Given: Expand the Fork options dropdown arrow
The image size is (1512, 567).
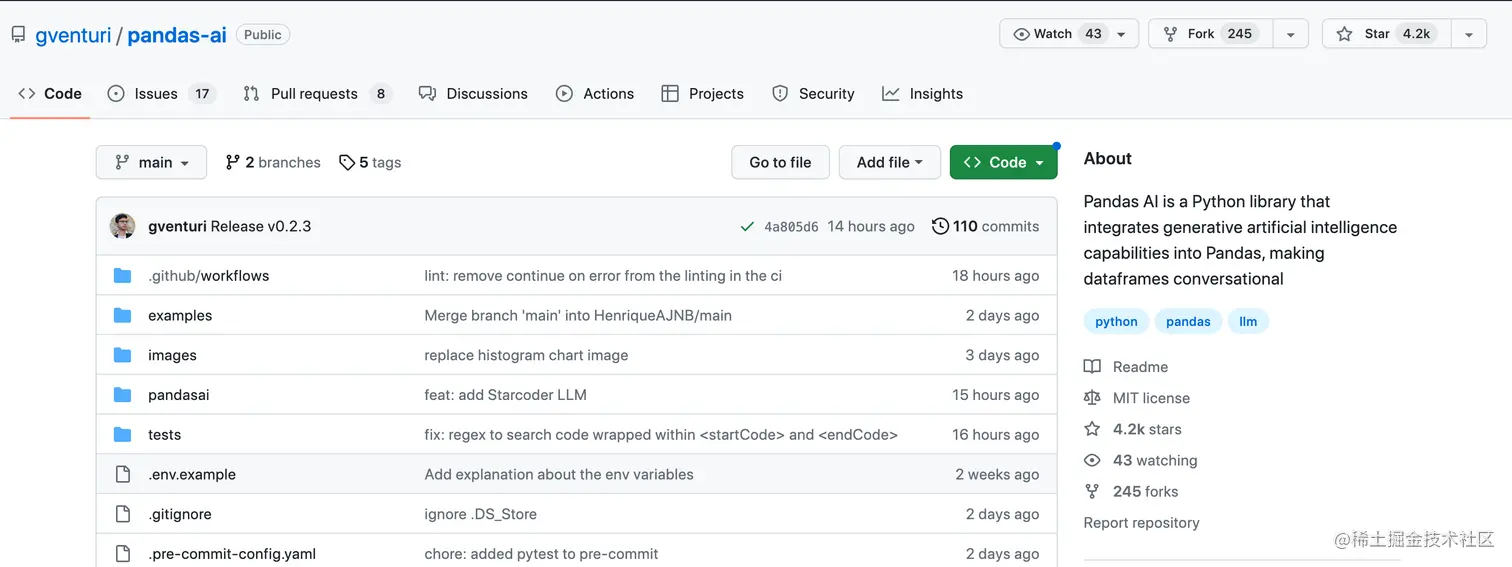Looking at the screenshot, I should tap(1291, 34).
